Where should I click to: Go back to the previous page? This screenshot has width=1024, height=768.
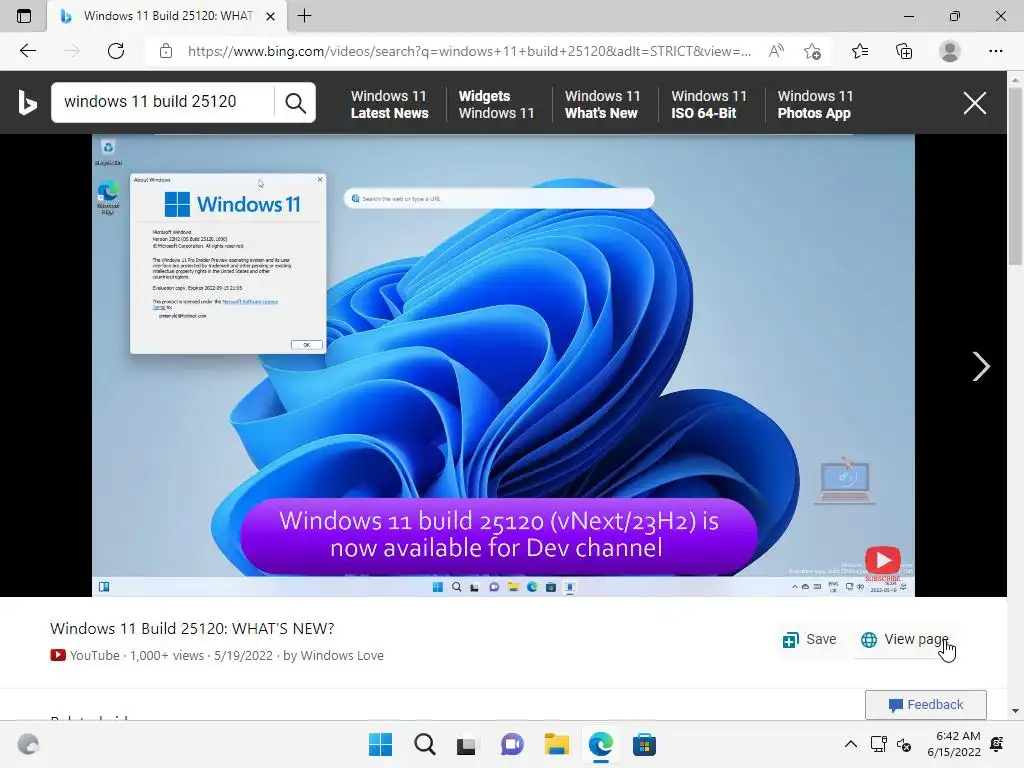[x=27, y=51]
